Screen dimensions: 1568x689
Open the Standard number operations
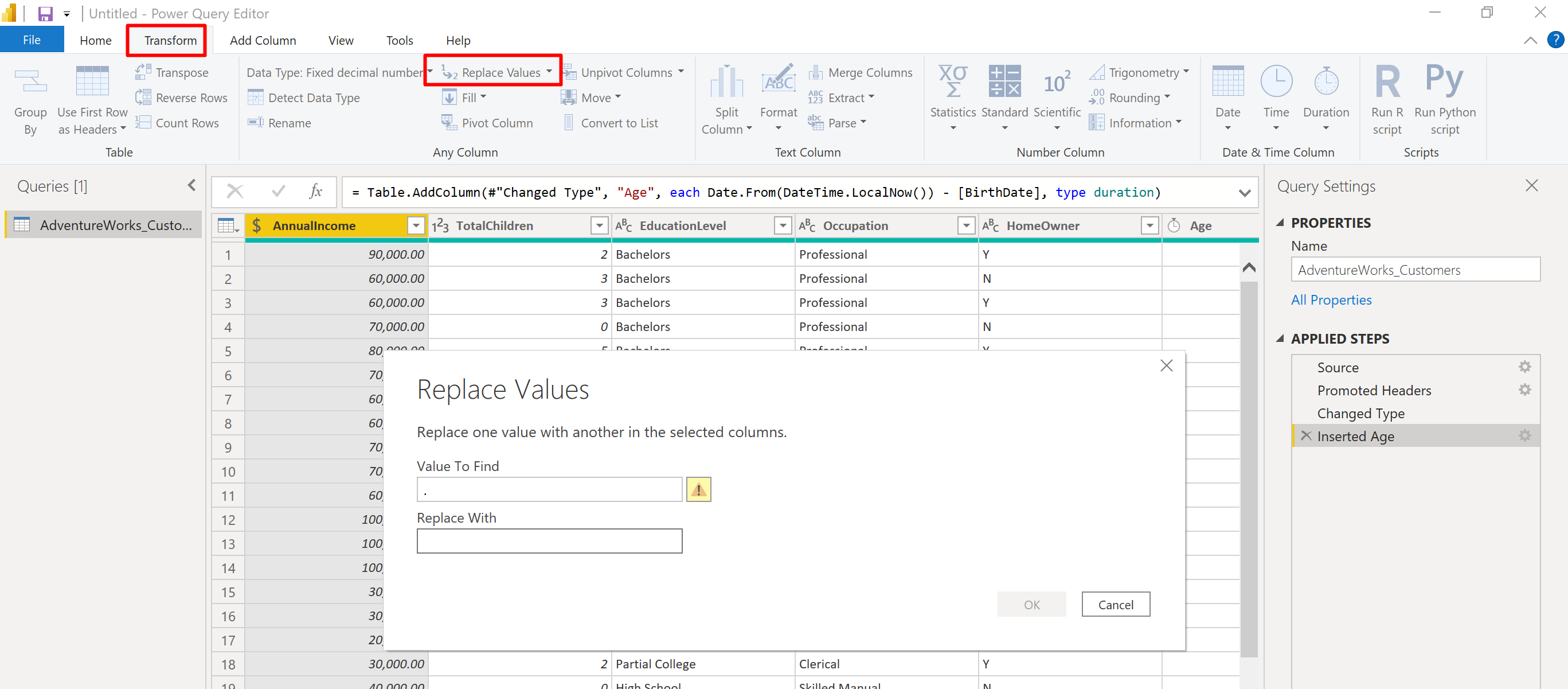[1004, 98]
